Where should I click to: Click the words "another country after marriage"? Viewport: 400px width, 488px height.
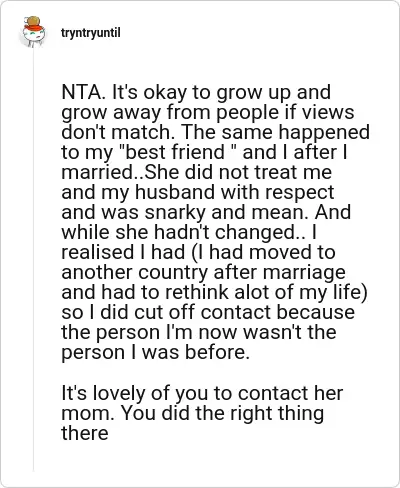(x=203, y=272)
